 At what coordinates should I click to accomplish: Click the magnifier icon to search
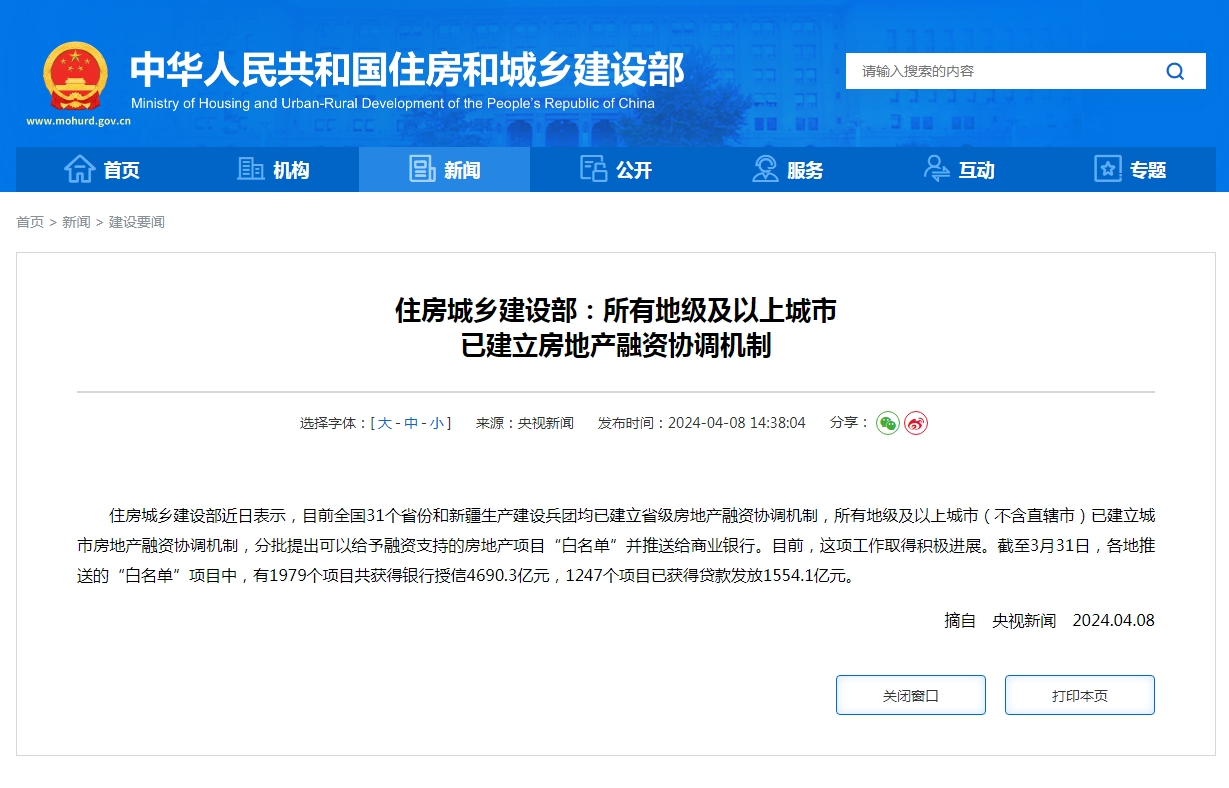point(1175,71)
